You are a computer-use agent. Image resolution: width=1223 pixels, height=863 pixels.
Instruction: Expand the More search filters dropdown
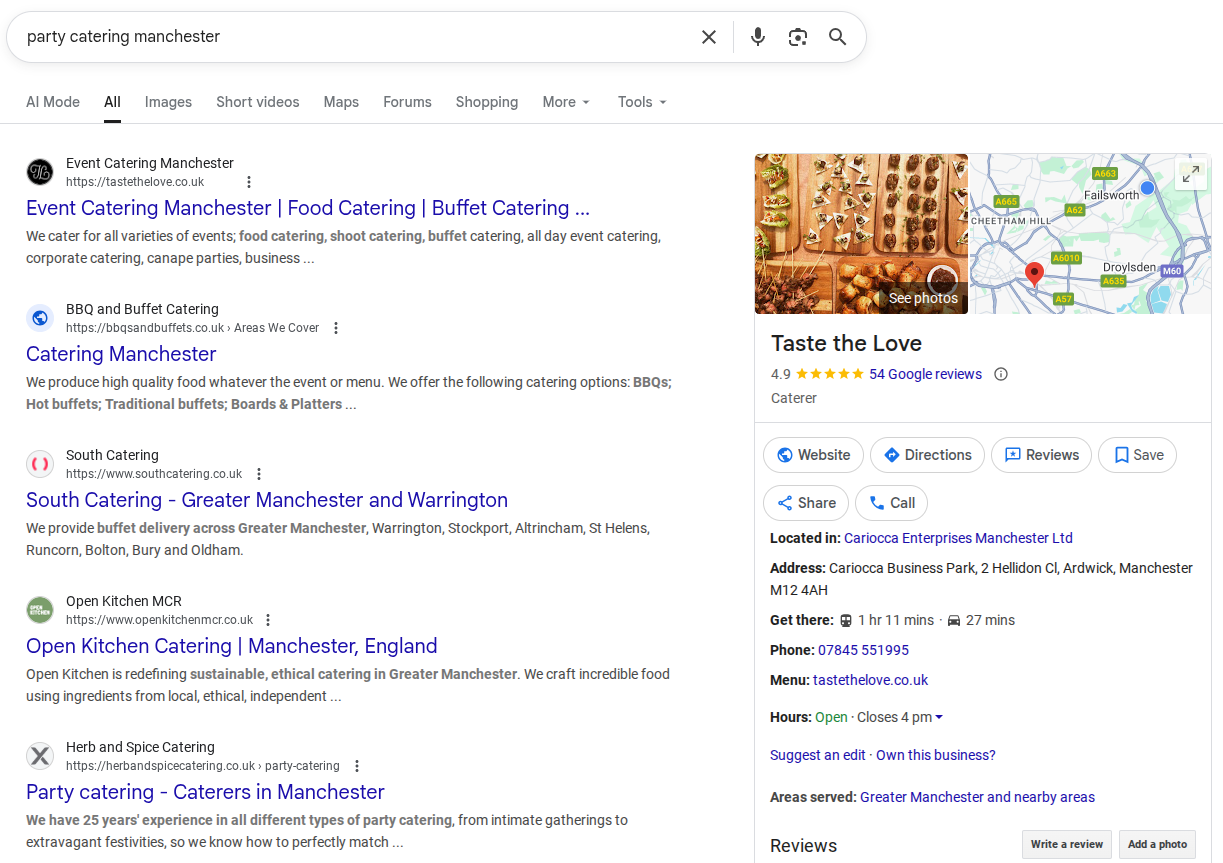566,102
